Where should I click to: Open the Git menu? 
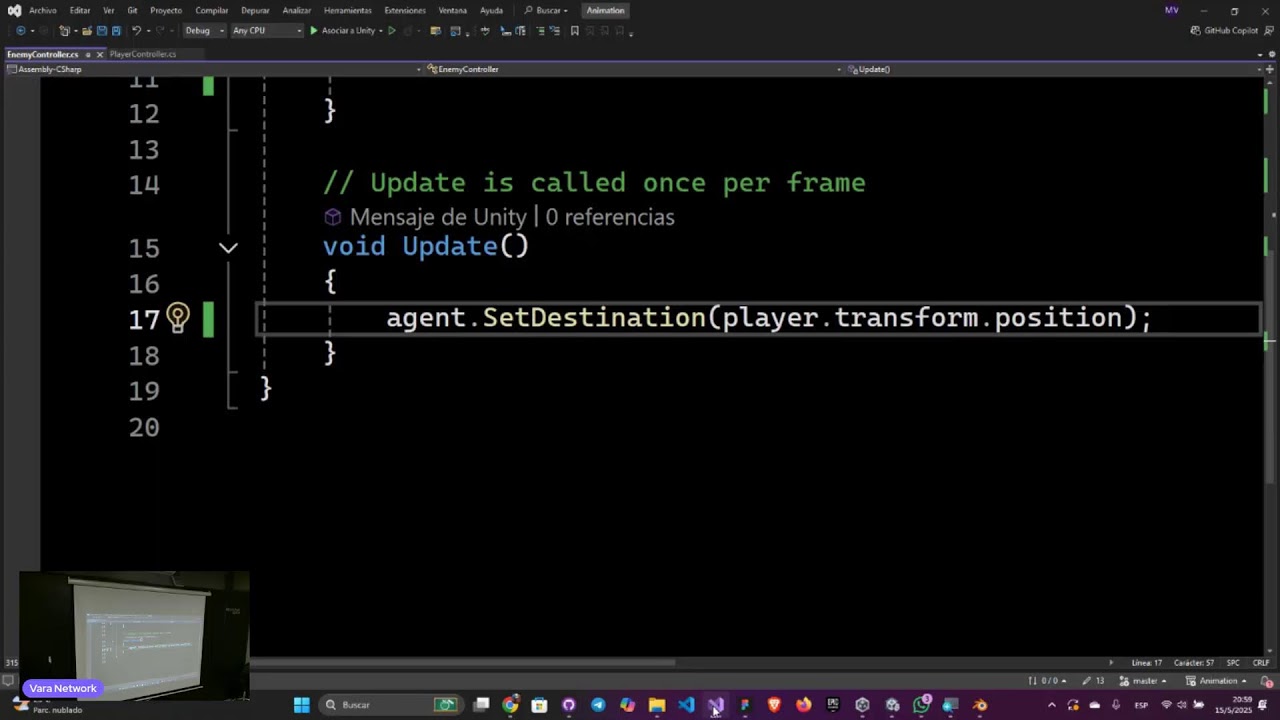pyautogui.click(x=132, y=10)
